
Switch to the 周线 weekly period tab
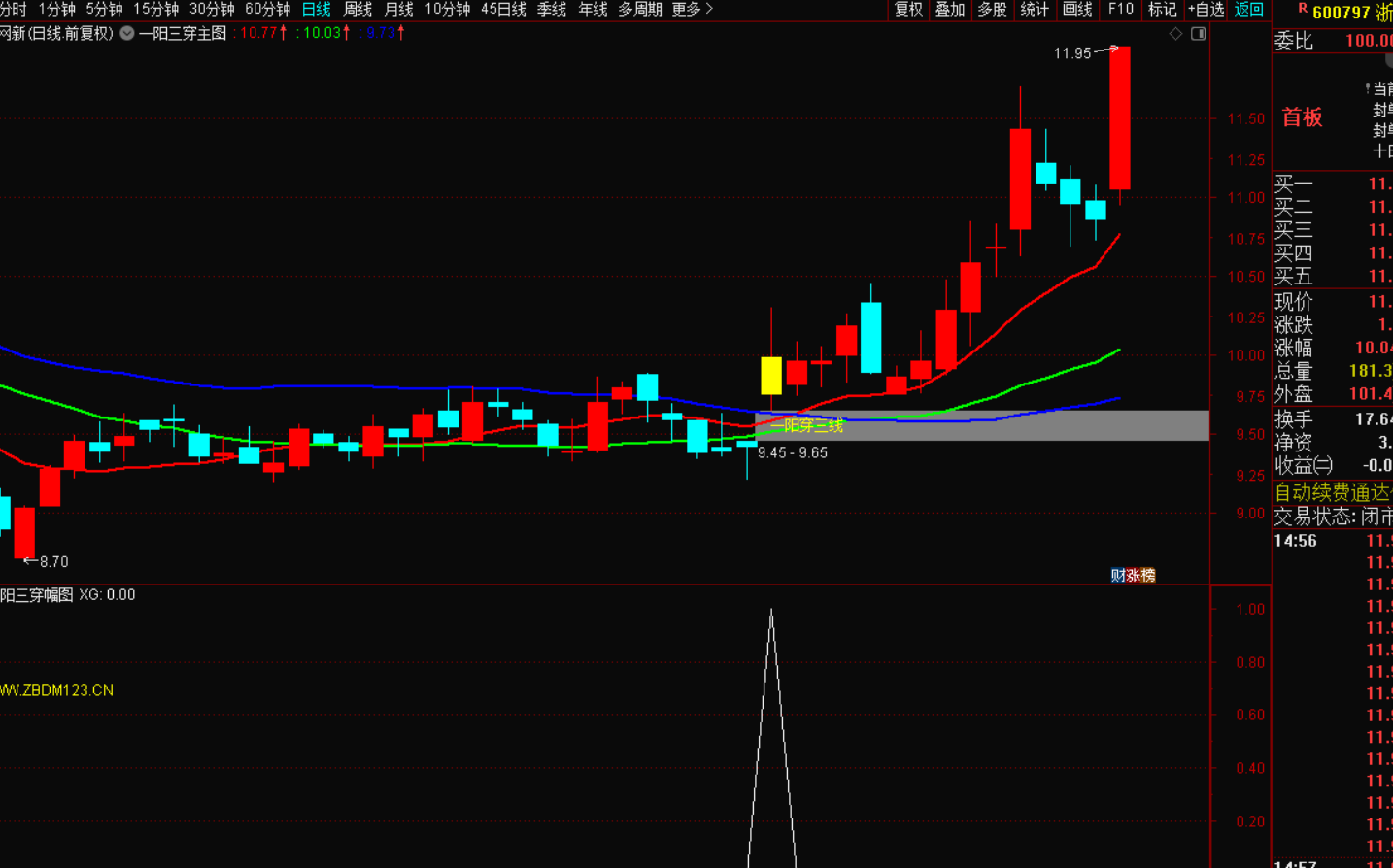[x=357, y=9]
